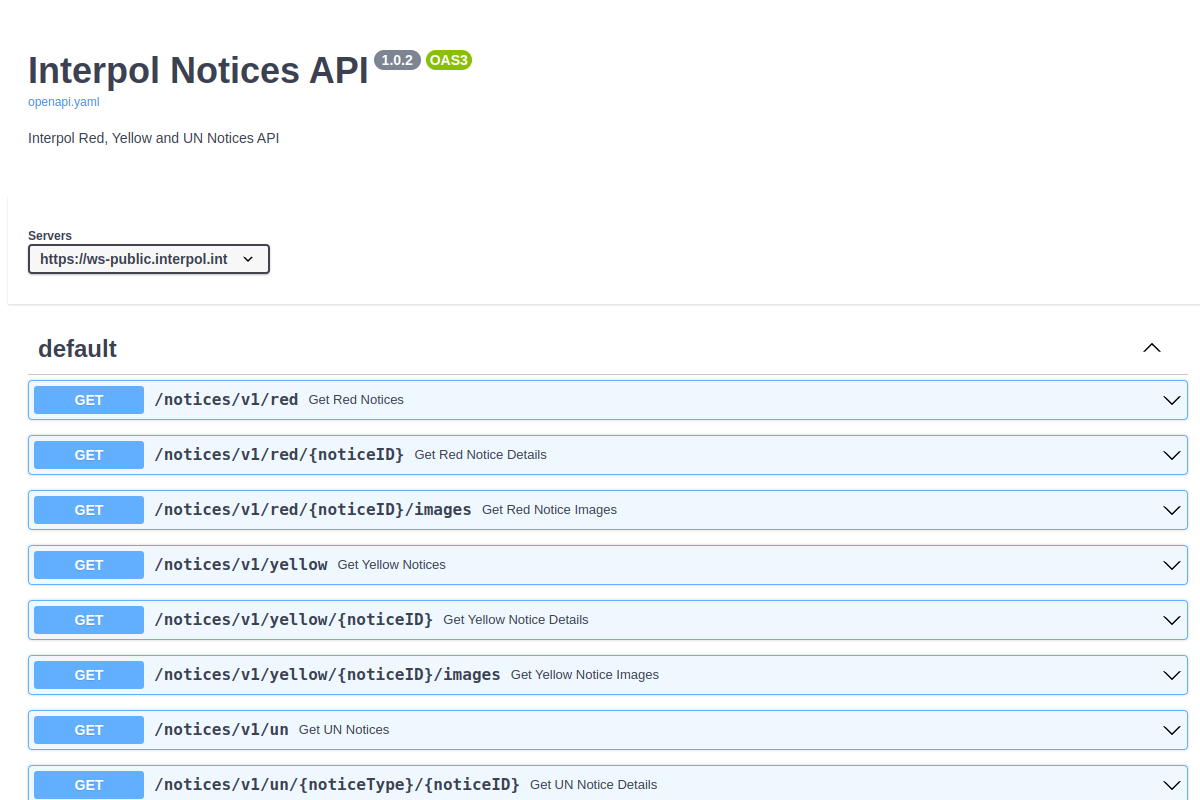Select the /notices/v1/un path
This screenshot has height=800, width=1200.
tap(221, 730)
